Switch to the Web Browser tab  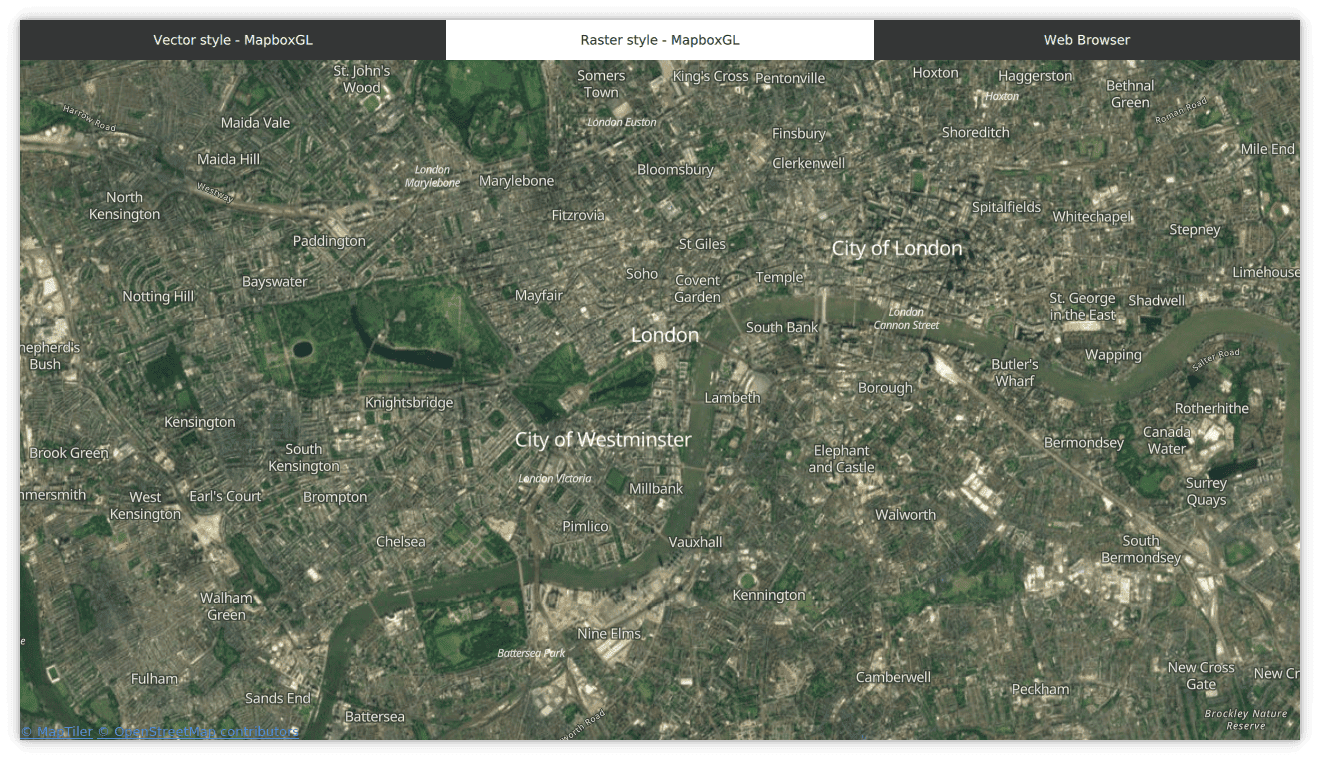[1086, 40]
